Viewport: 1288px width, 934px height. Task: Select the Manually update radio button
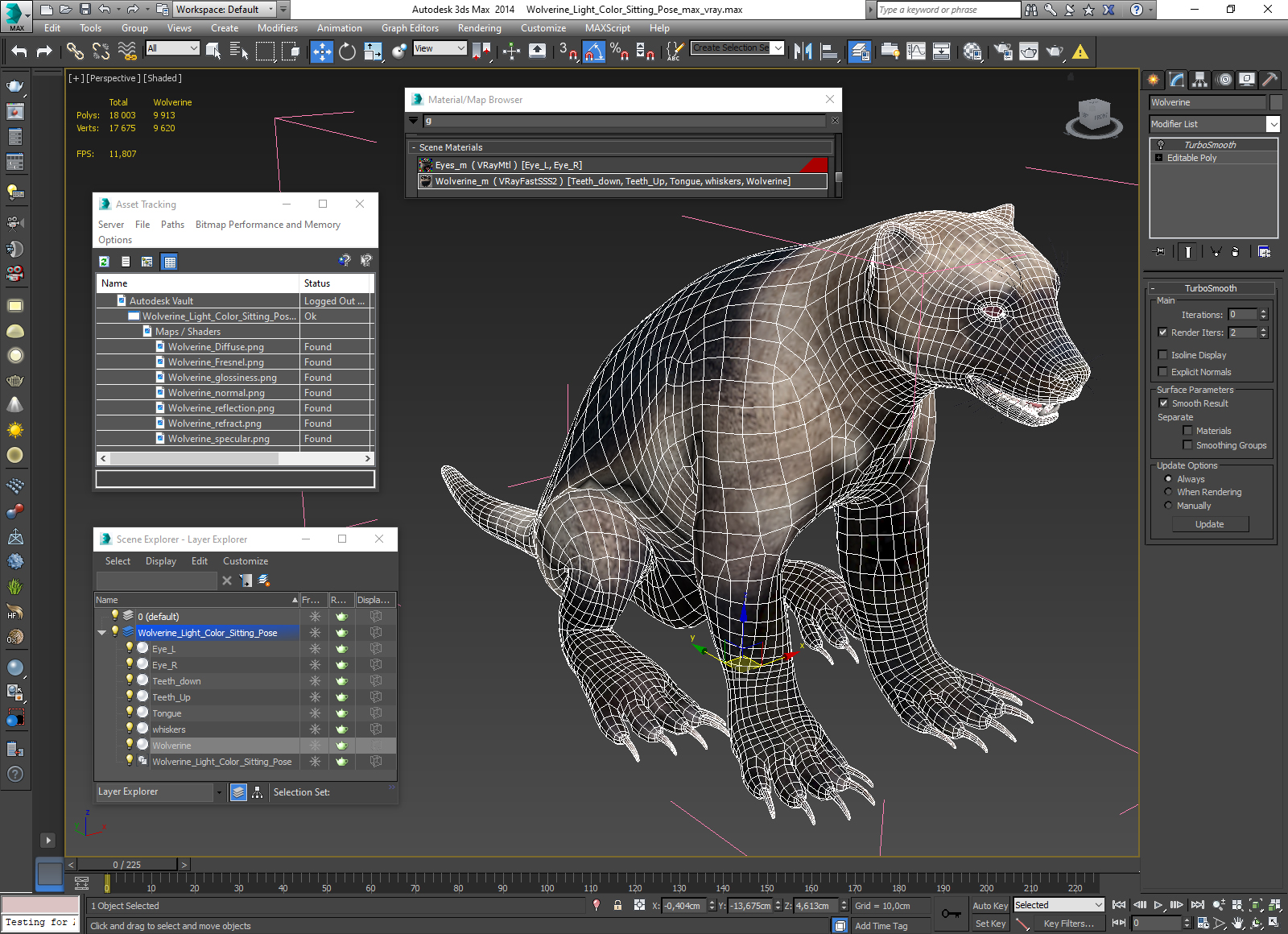[1168, 505]
